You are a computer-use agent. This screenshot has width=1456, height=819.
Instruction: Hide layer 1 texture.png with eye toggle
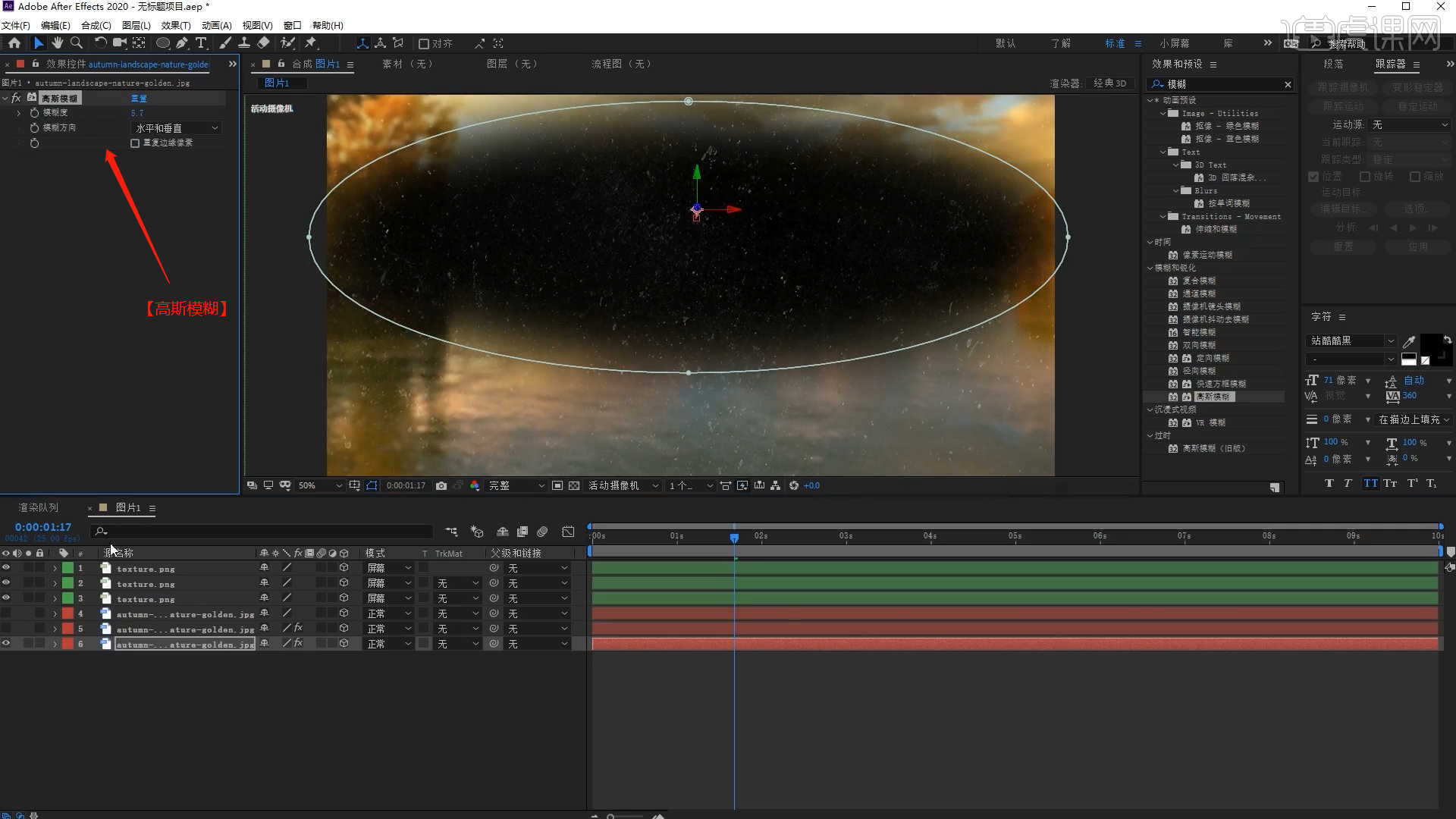pos(6,568)
